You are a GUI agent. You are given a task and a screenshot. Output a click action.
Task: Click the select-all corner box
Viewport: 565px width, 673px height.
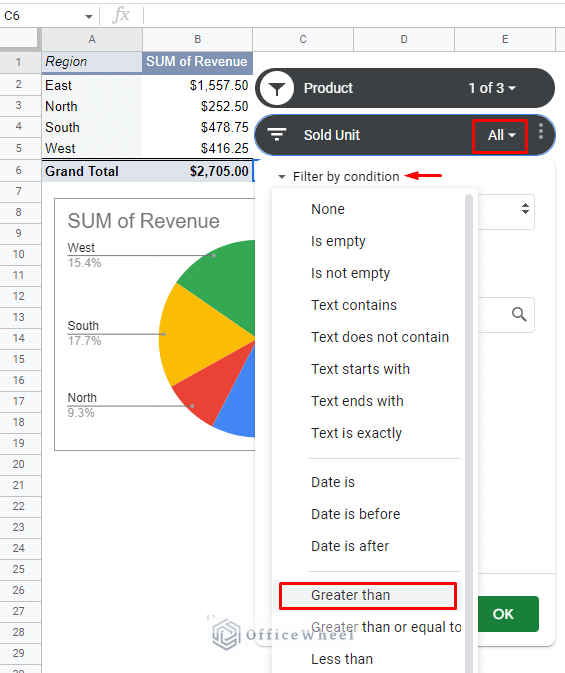19,38
